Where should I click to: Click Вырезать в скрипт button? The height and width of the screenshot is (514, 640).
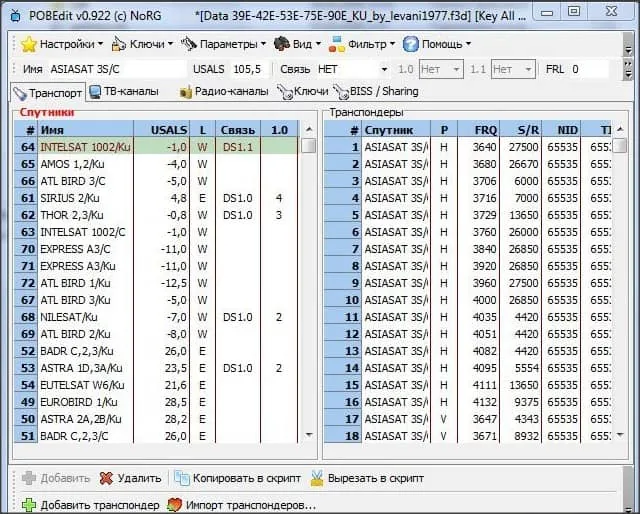coord(367,478)
